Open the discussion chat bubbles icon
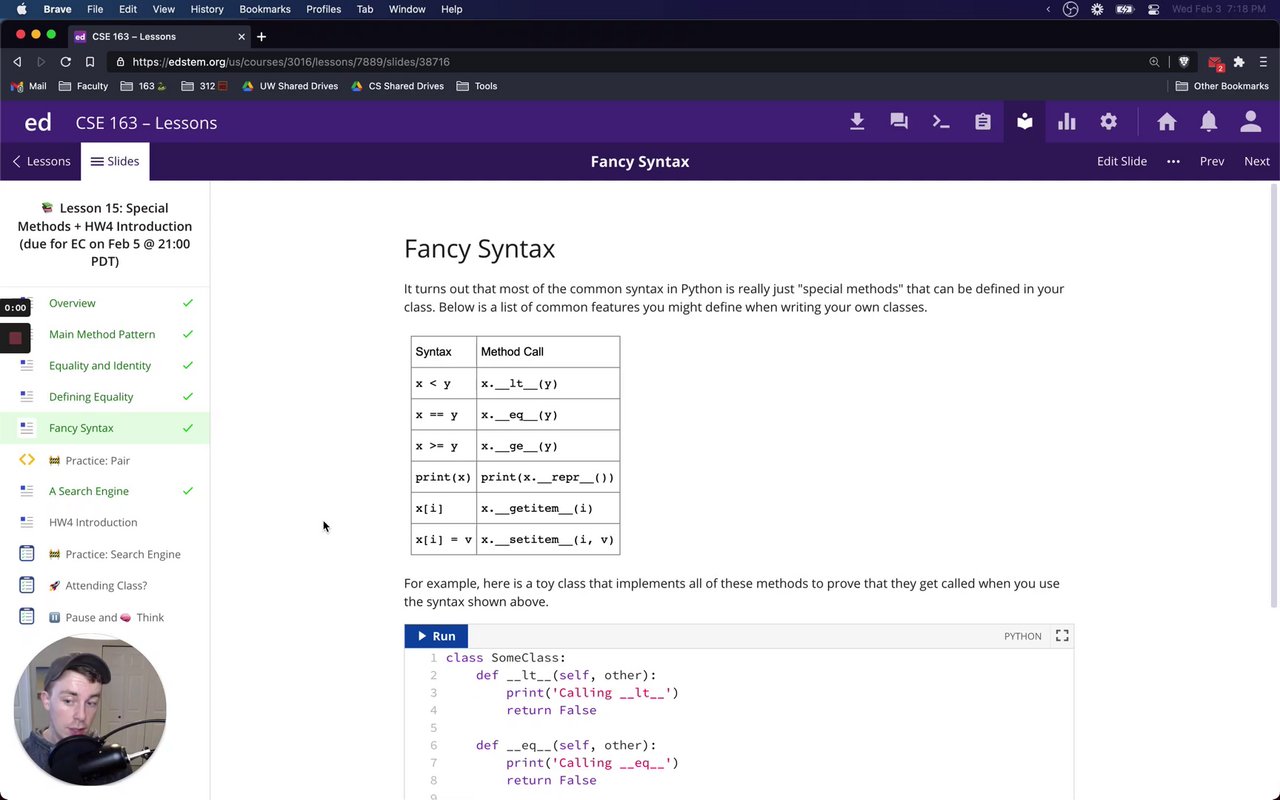 (x=899, y=122)
